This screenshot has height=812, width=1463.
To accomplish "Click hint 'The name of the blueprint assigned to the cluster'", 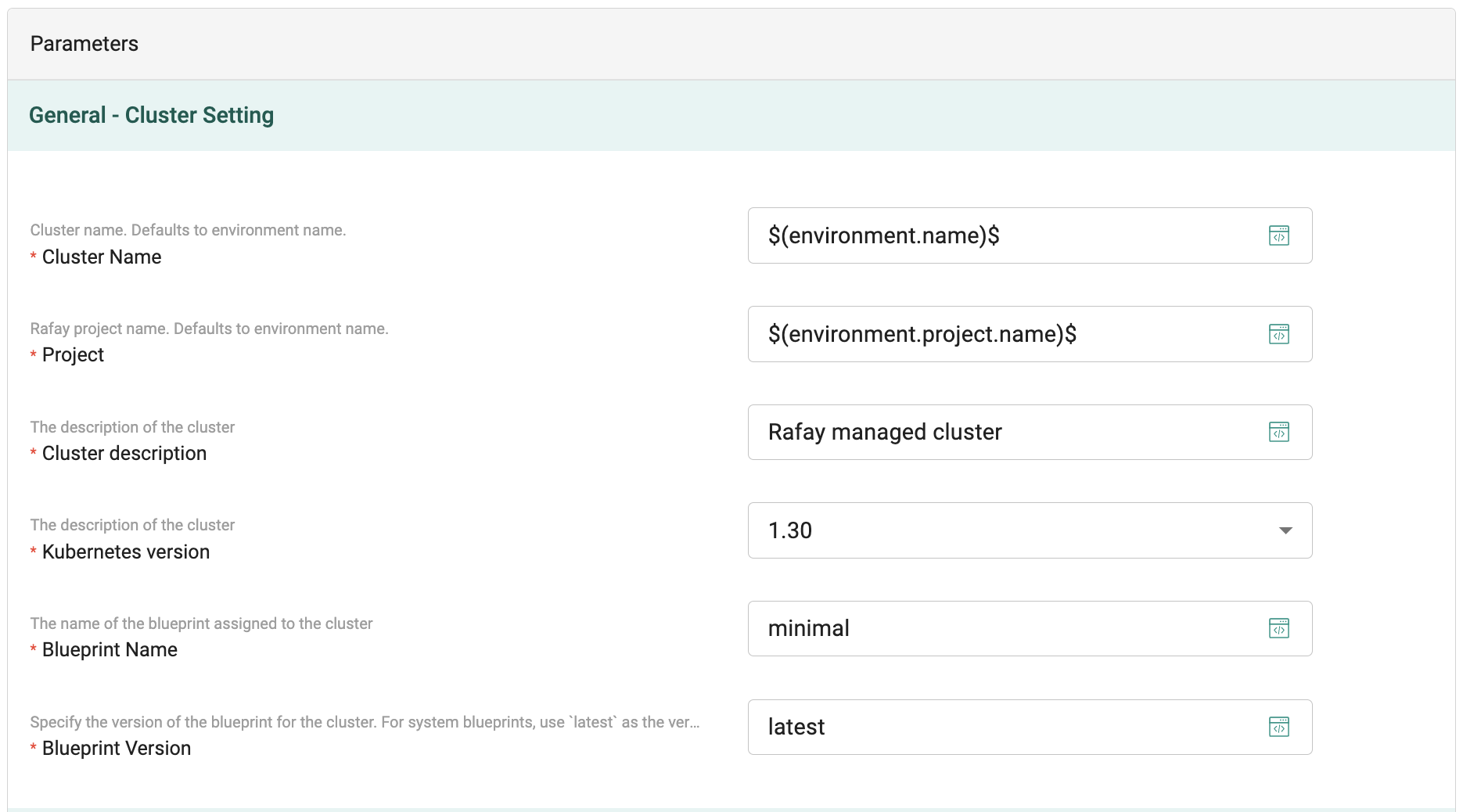I will [201, 623].
